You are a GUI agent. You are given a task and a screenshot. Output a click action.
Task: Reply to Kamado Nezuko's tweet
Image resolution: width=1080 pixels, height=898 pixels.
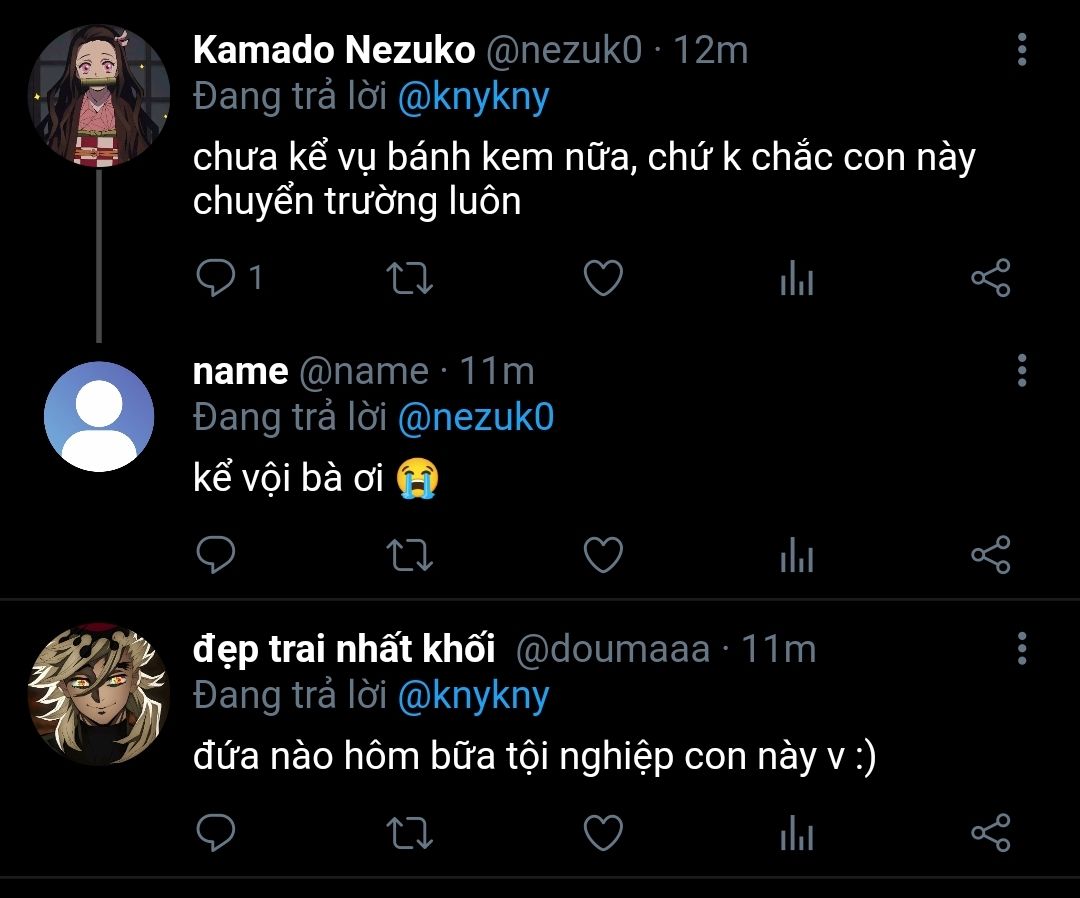[x=214, y=278]
